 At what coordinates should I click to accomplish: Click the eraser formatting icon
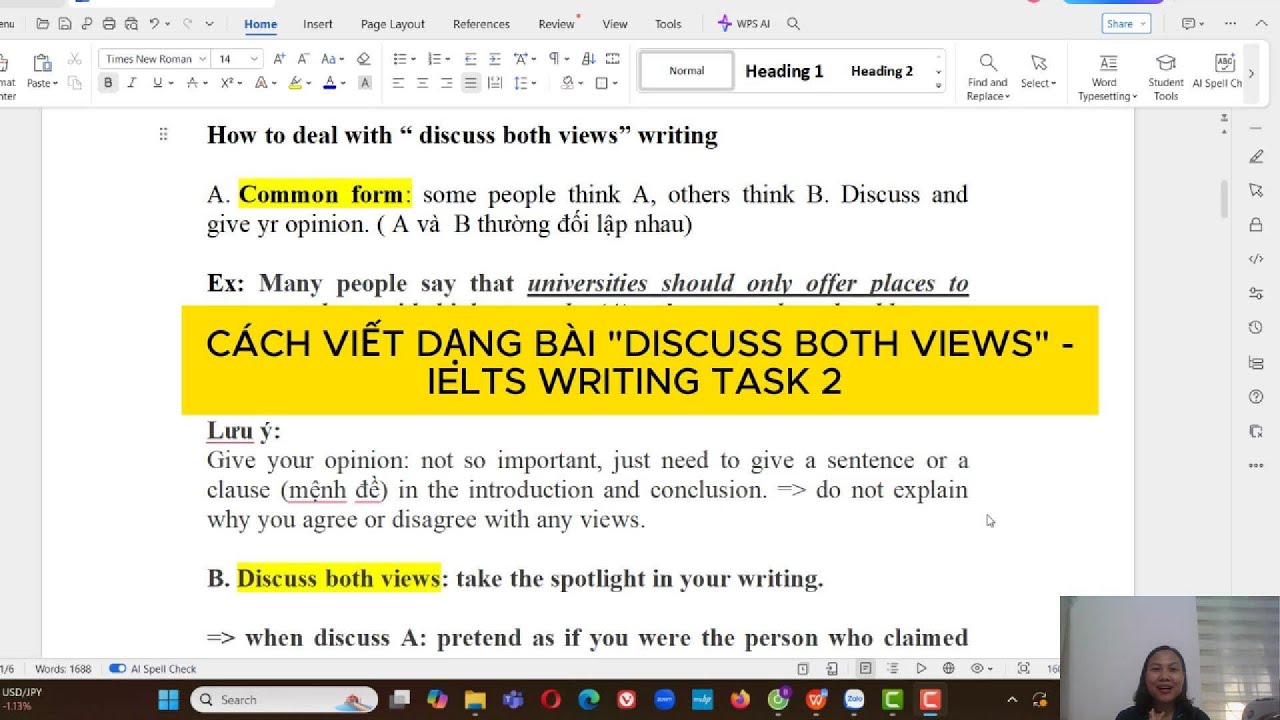(x=364, y=58)
